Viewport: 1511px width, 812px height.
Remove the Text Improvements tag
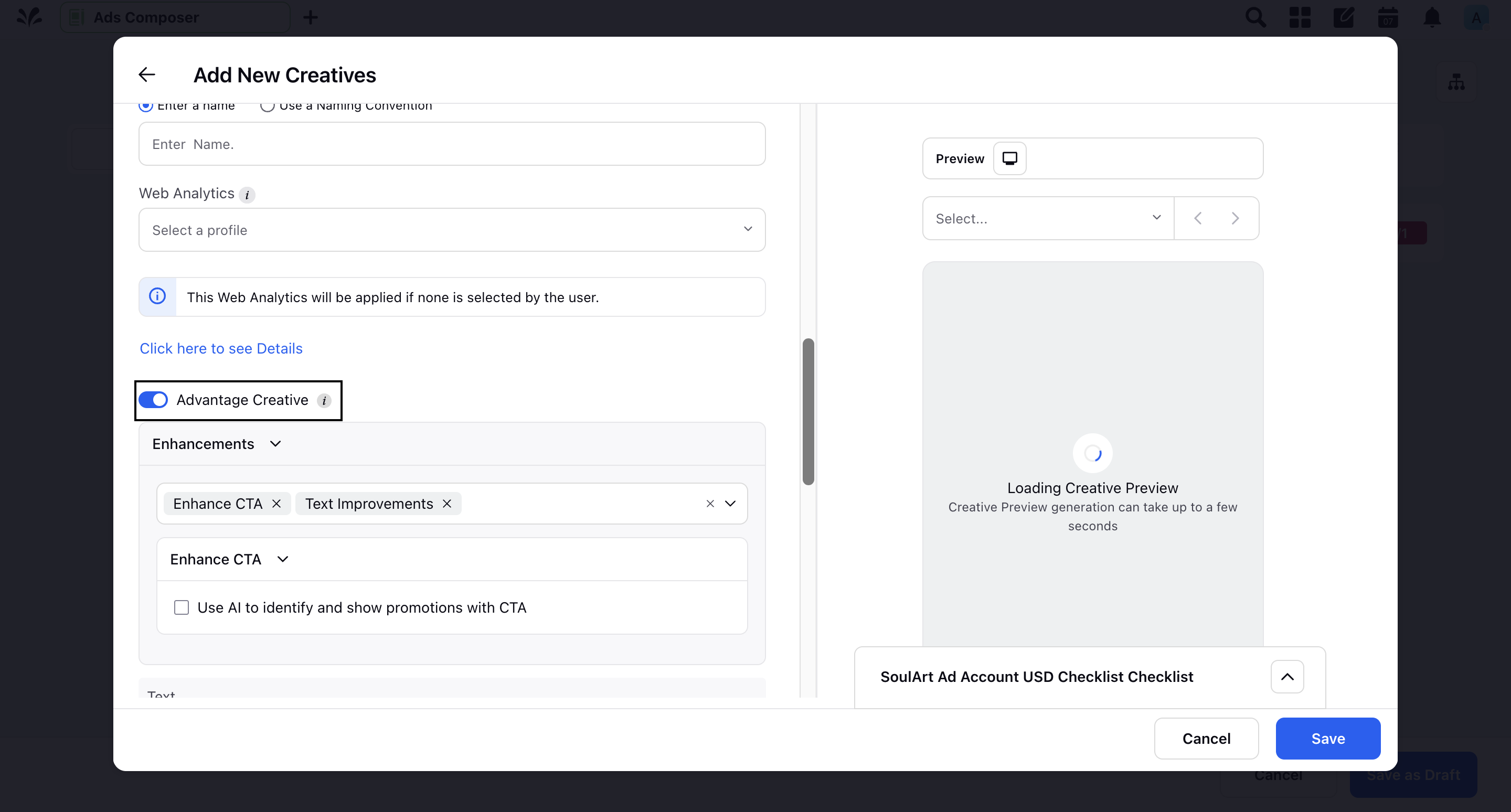coord(447,504)
